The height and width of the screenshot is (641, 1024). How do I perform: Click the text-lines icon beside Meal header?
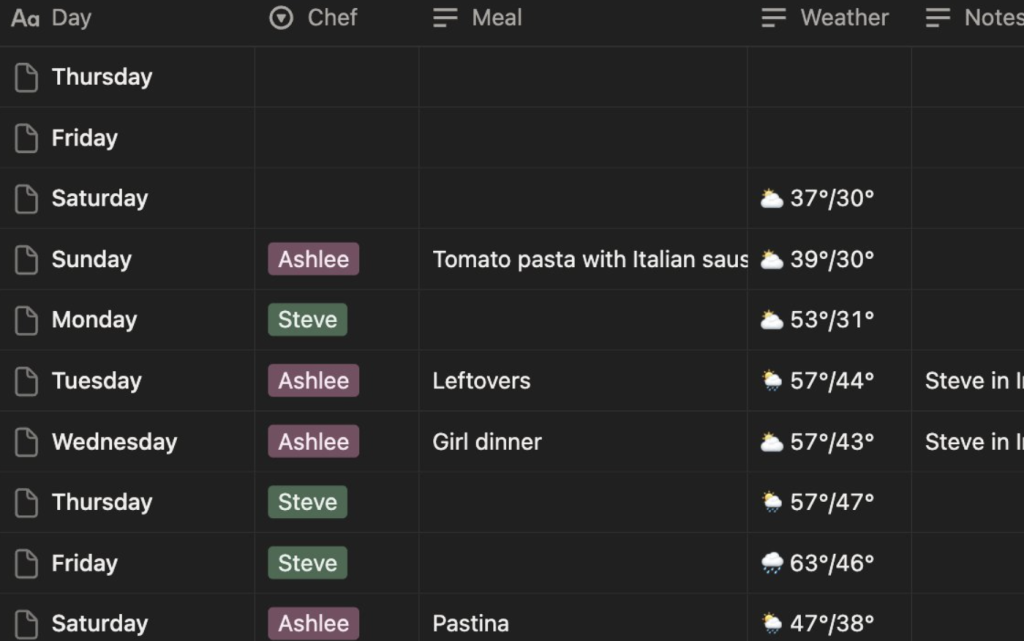pos(445,18)
